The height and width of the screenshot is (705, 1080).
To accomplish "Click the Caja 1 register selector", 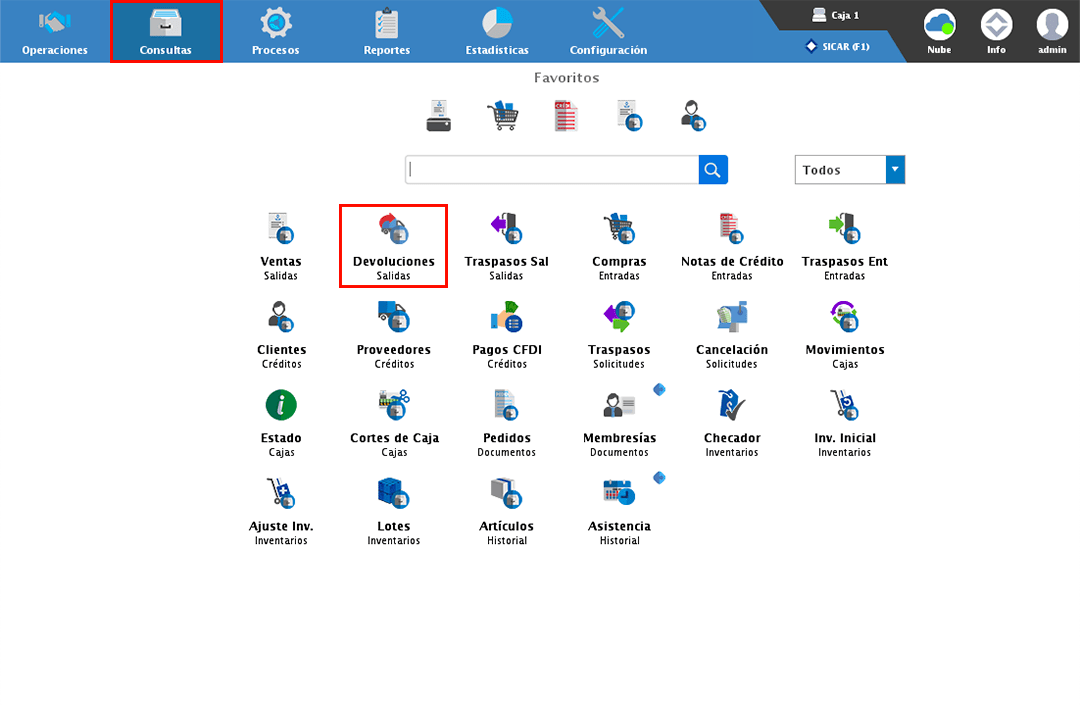I will (x=836, y=16).
